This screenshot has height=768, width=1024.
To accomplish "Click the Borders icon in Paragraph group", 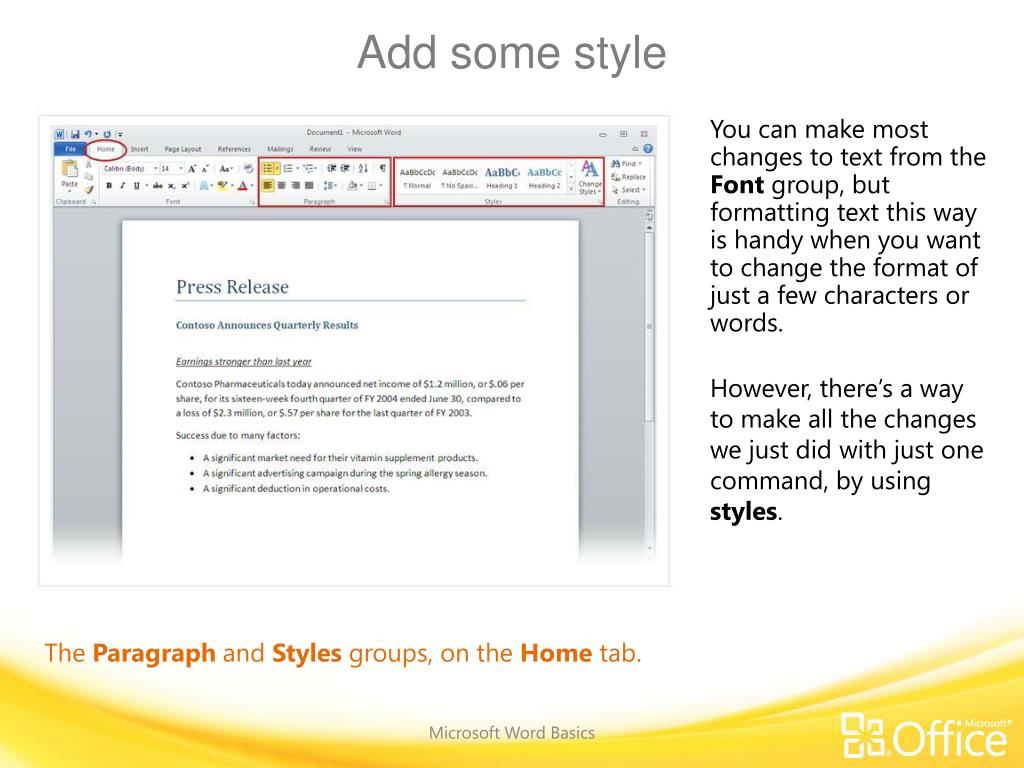I will tap(372, 186).
